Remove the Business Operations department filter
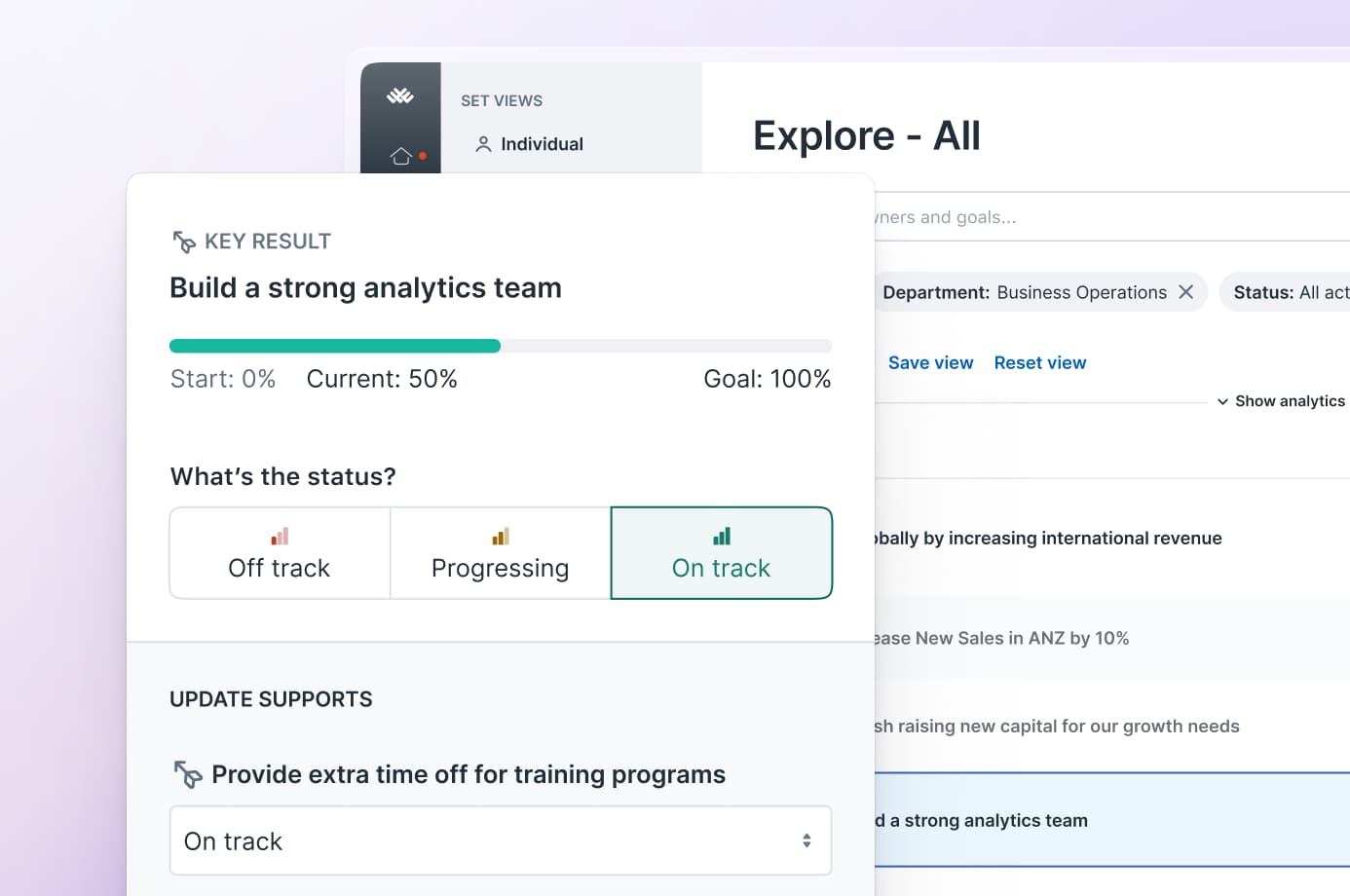 1186,291
